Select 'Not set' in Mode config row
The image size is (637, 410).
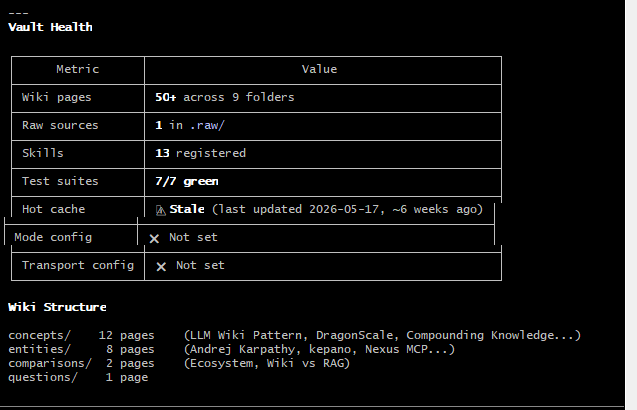pyautogui.click(x=193, y=237)
